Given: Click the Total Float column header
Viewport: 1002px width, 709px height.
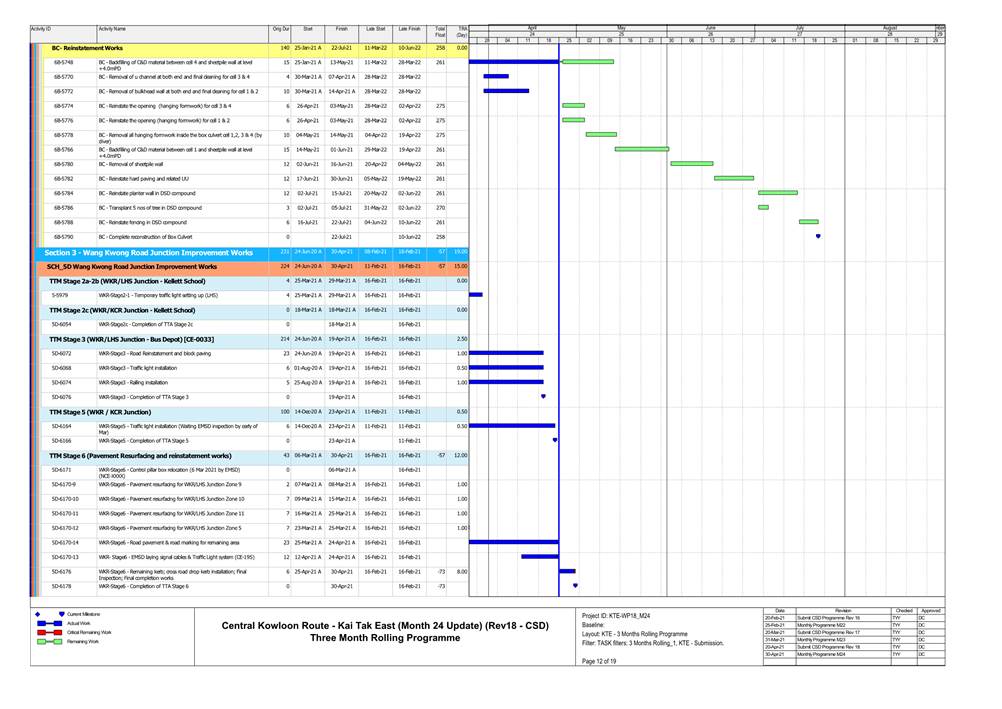Looking at the screenshot, I should 440,33.
